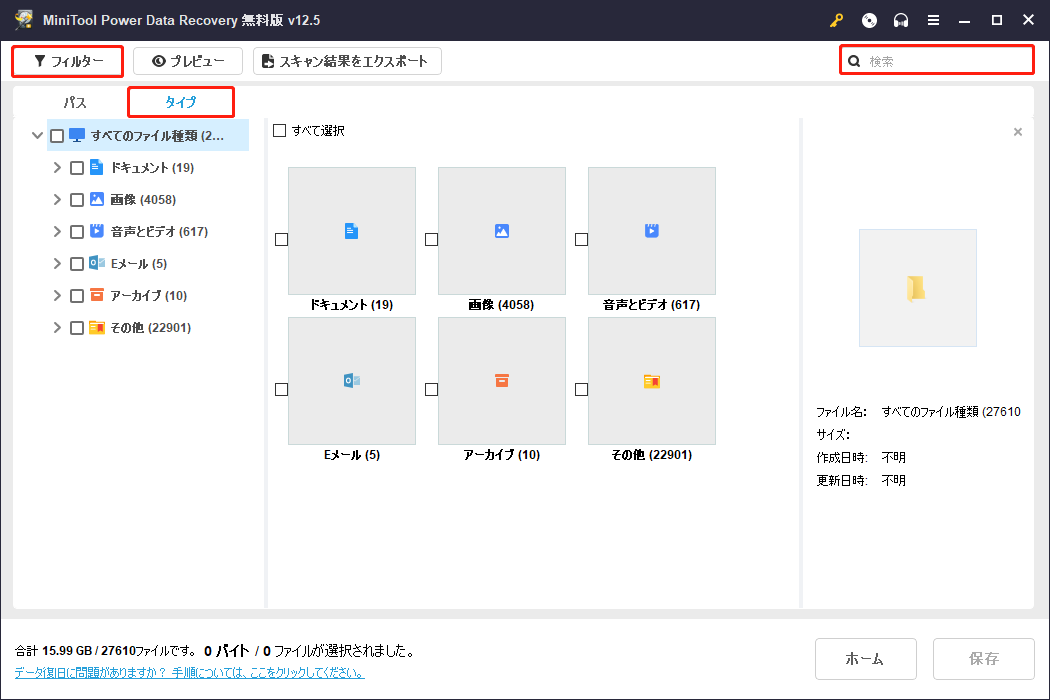Collapse the すべてのファイル種類 tree node
1050x700 pixels.
point(38,135)
